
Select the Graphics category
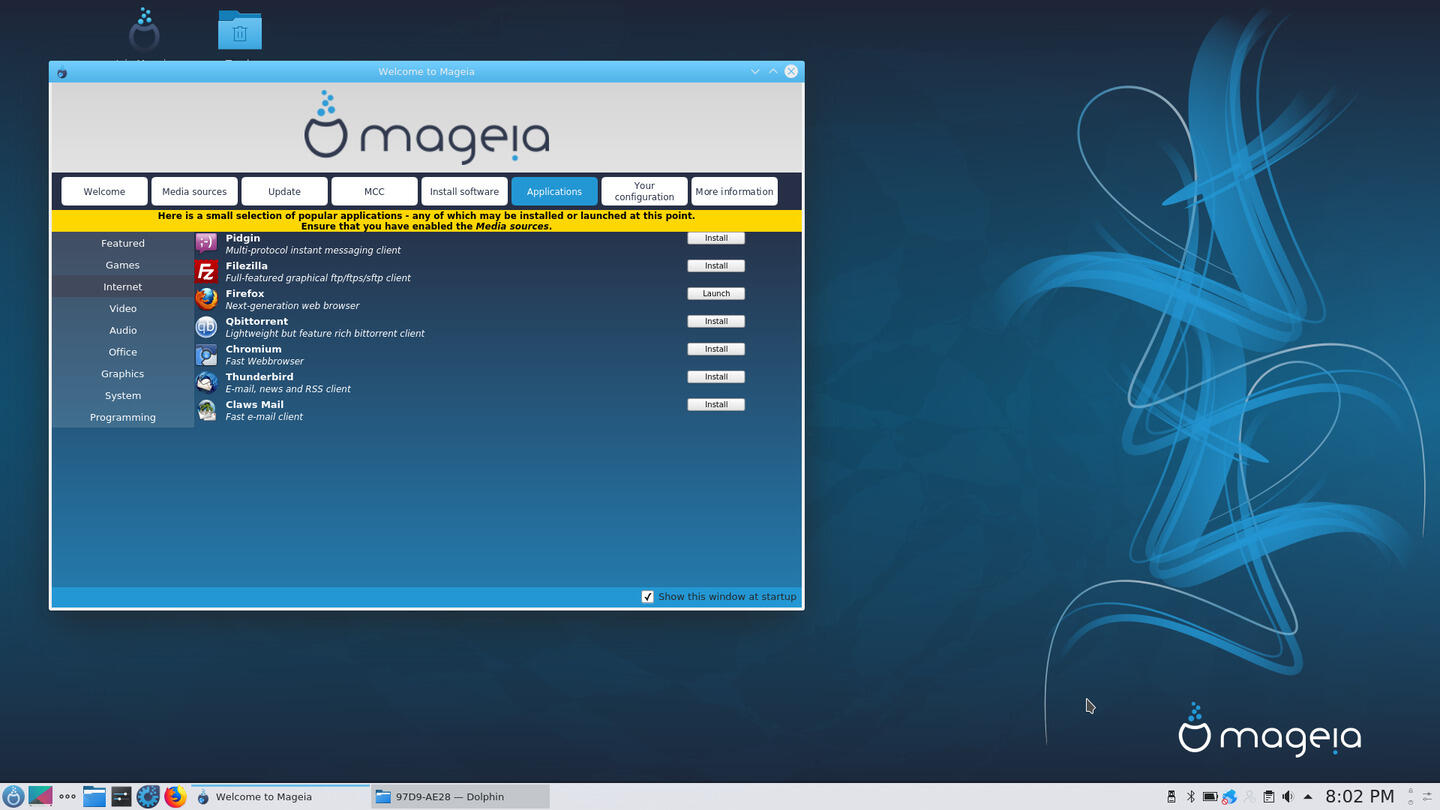coord(123,374)
